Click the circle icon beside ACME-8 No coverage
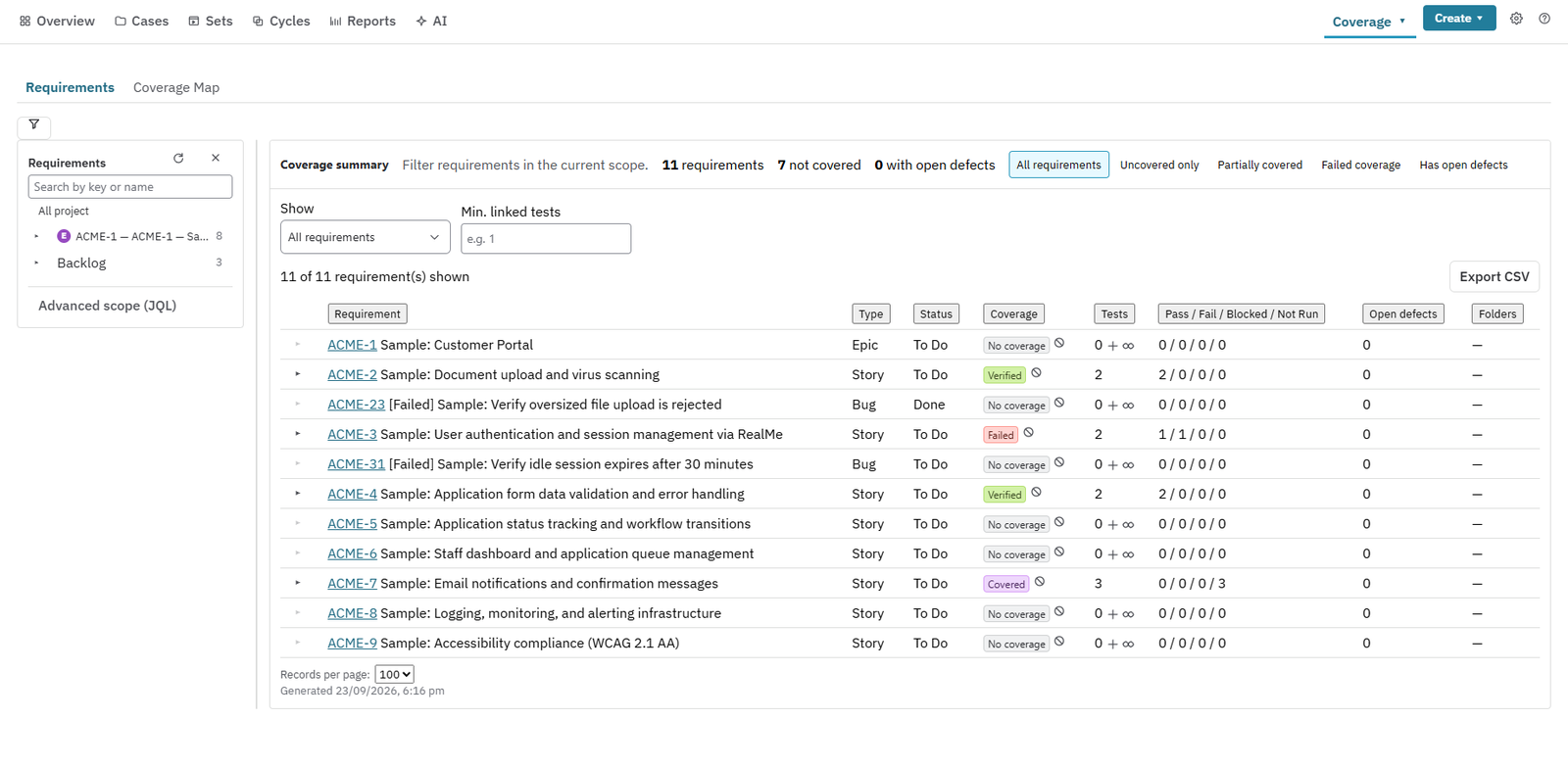The height and width of the screenshot is (767, 1568). pos(1059,612)
